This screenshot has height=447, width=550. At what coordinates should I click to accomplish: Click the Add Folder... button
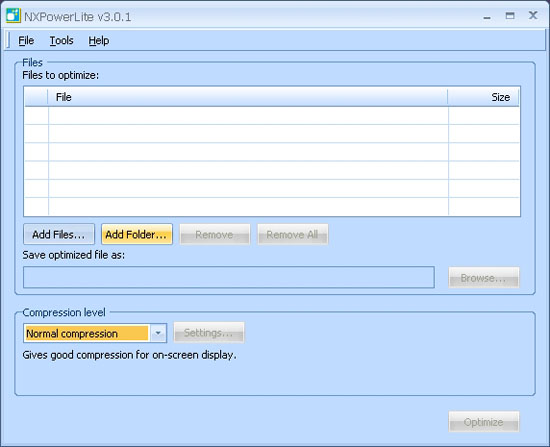coord(137,234)
